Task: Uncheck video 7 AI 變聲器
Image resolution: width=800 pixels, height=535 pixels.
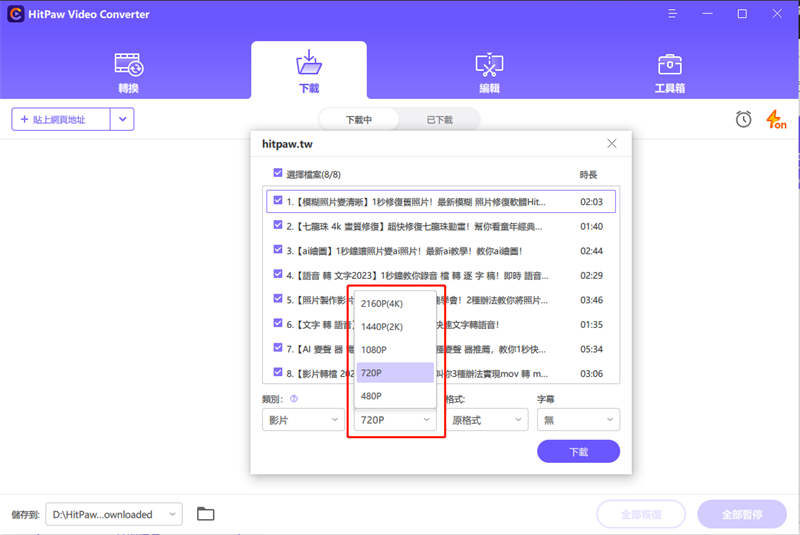Action: coord(278,347)
